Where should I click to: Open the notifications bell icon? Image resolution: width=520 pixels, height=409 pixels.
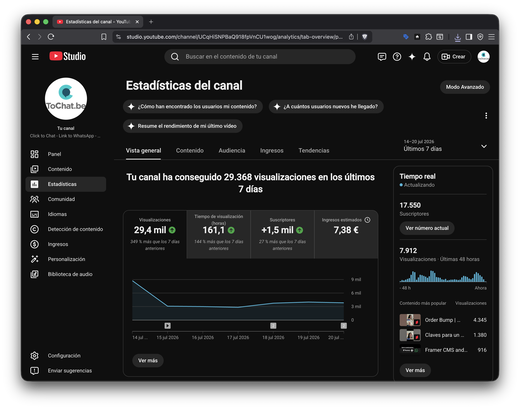tap(427, 57)
